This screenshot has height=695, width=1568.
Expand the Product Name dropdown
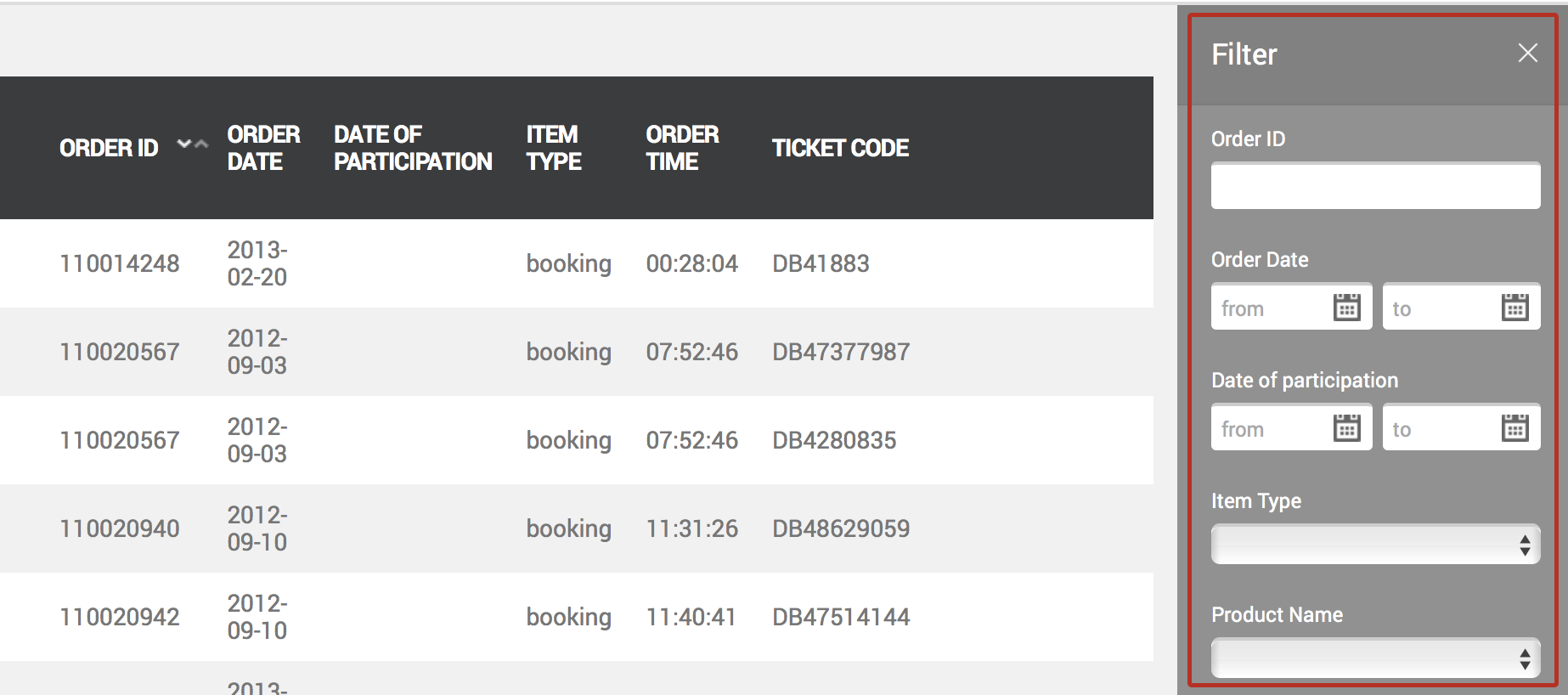1375,658
